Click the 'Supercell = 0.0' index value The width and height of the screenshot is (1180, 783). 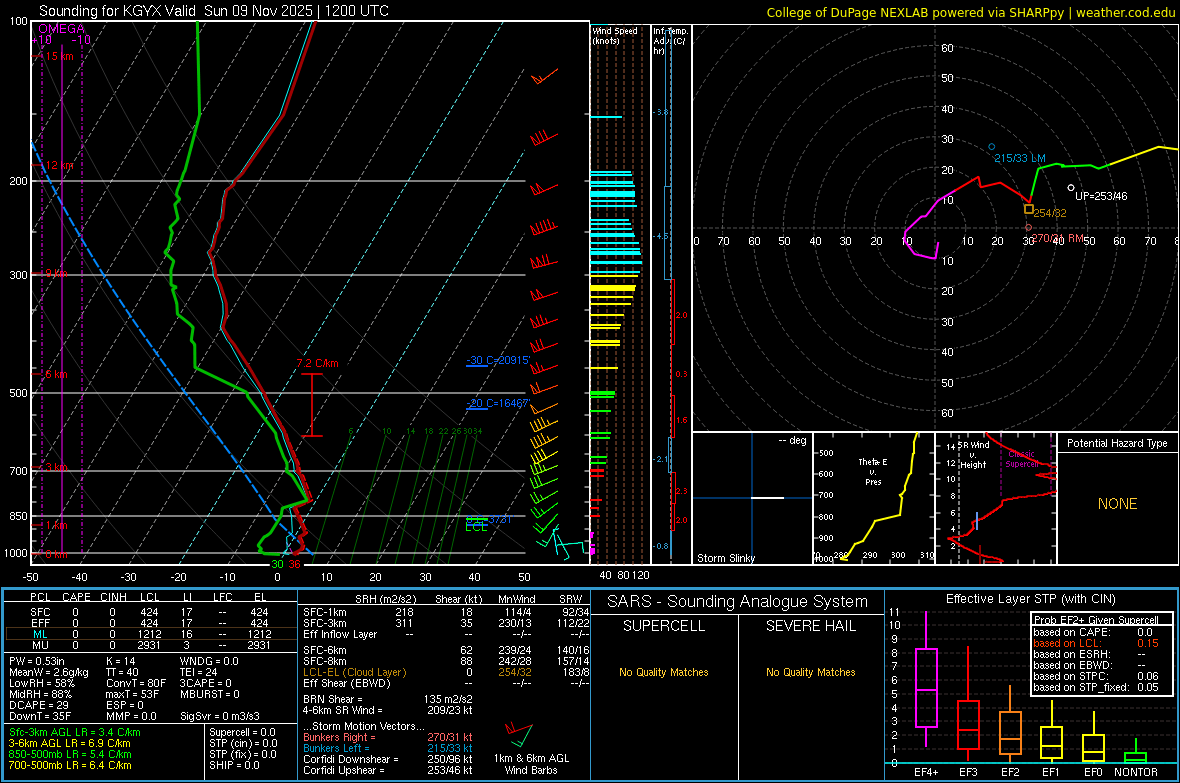coord(242,732)
